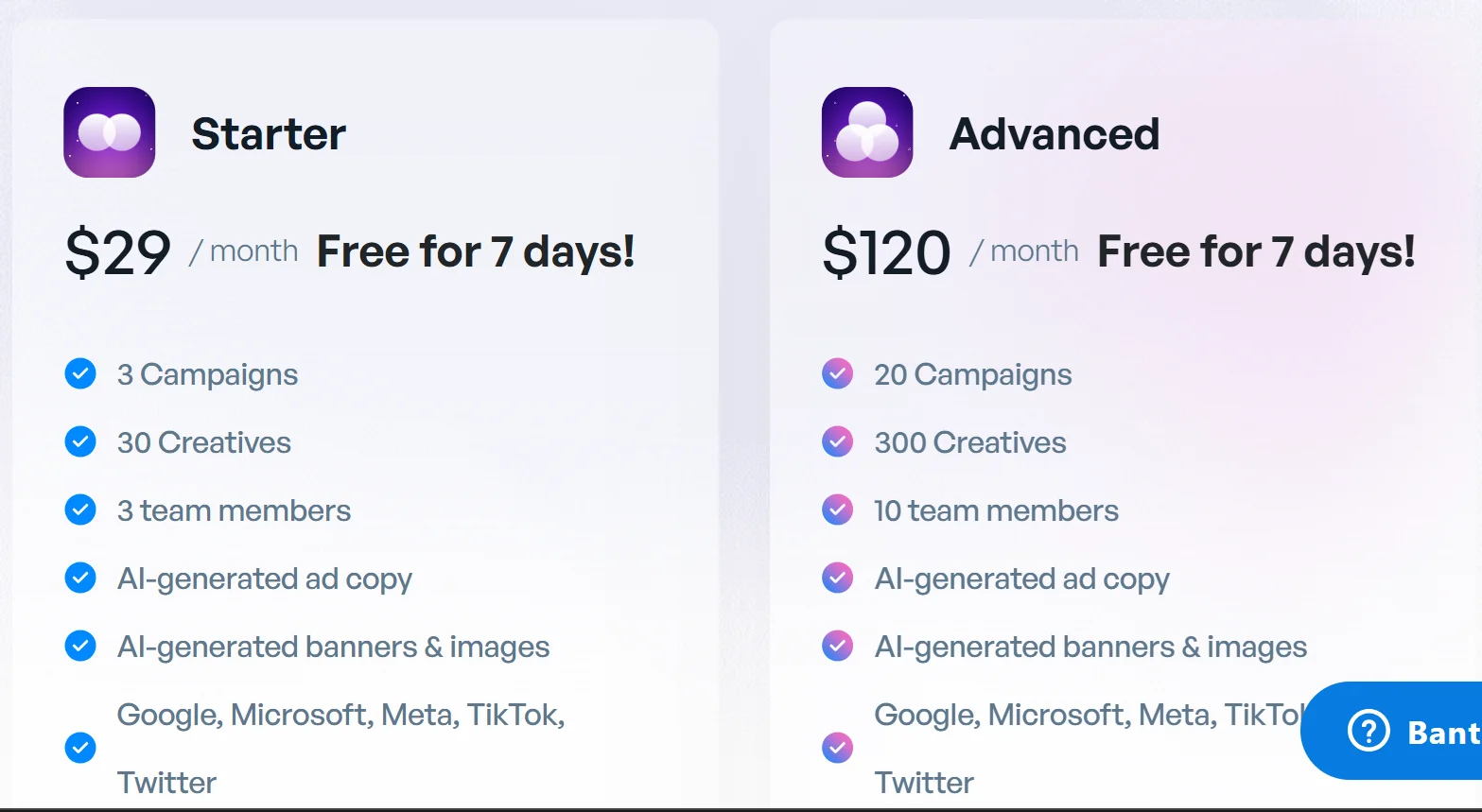Click checkmark beside 20 Campaigns

coord(837,373)
